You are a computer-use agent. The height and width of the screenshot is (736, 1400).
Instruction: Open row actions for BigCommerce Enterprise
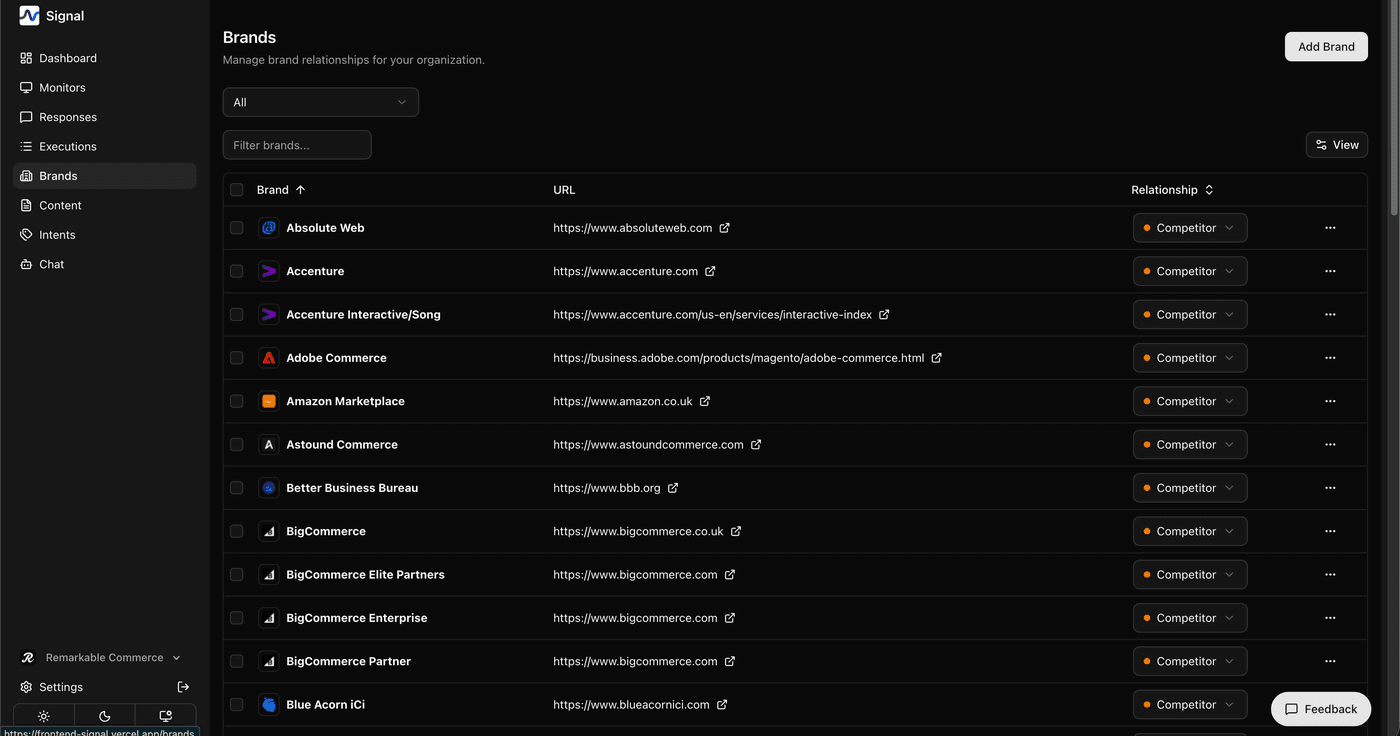[1330, 618]
